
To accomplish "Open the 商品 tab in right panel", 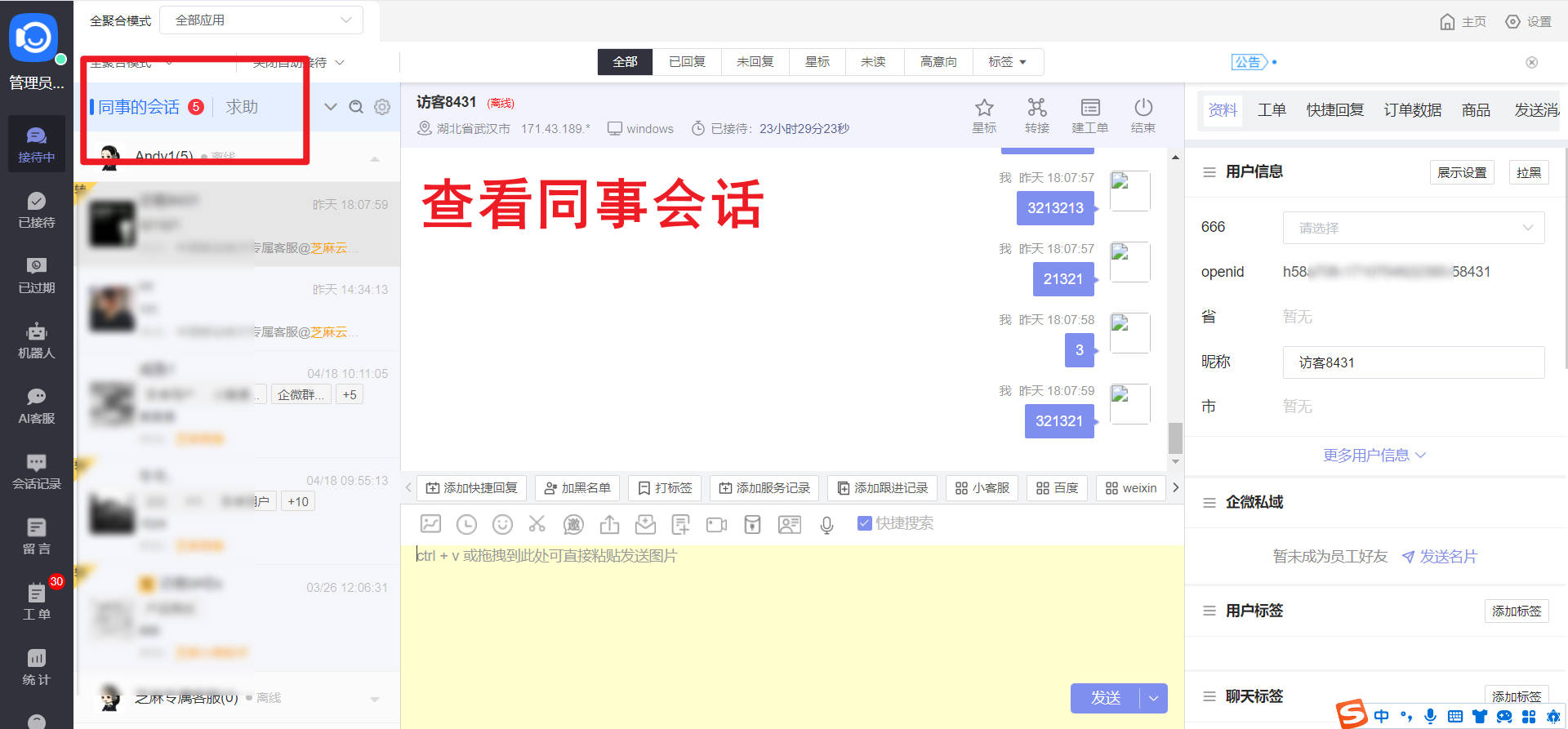I will [1476, 110].
